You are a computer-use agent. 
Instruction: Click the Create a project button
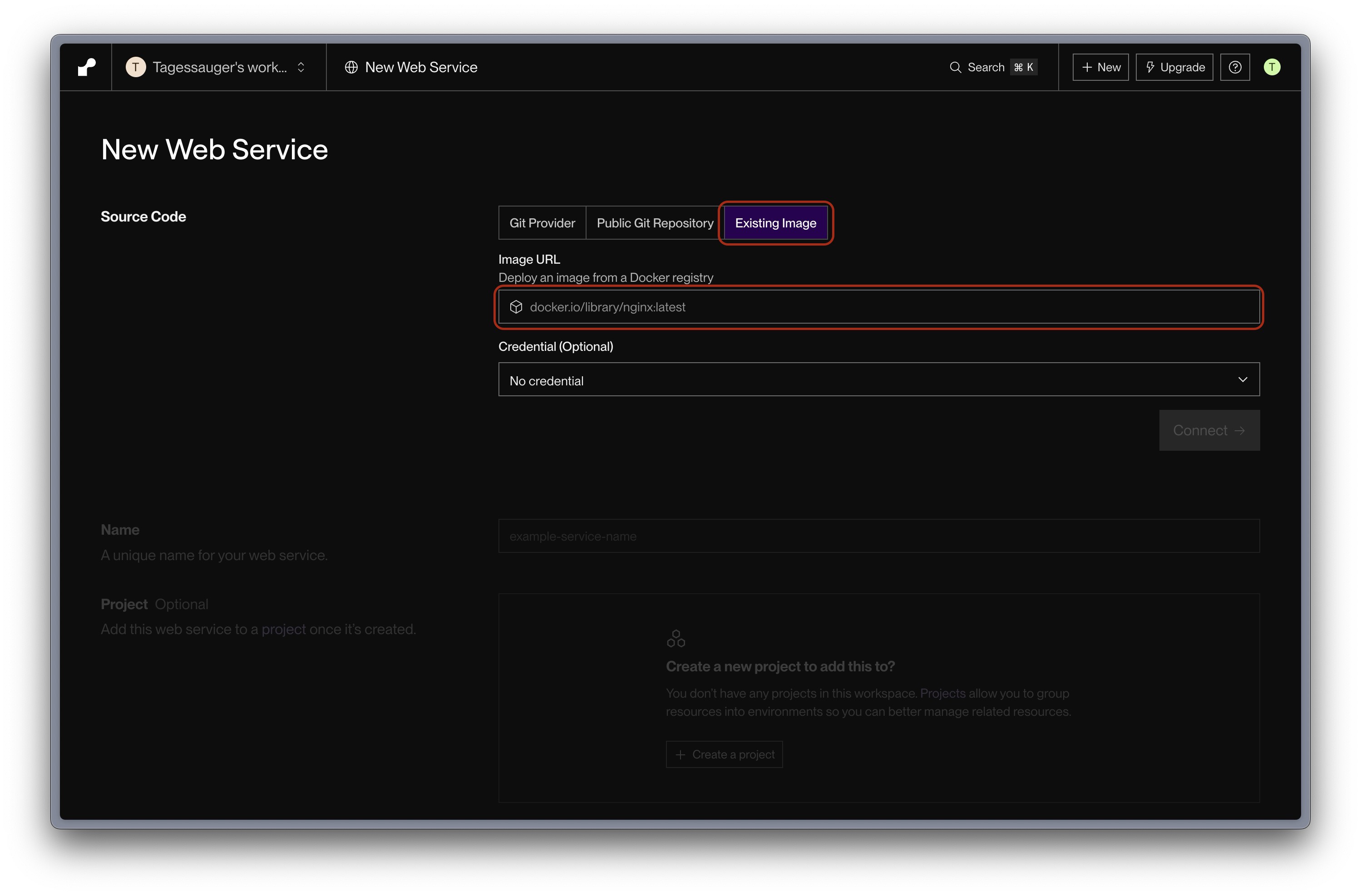[724, 754]
